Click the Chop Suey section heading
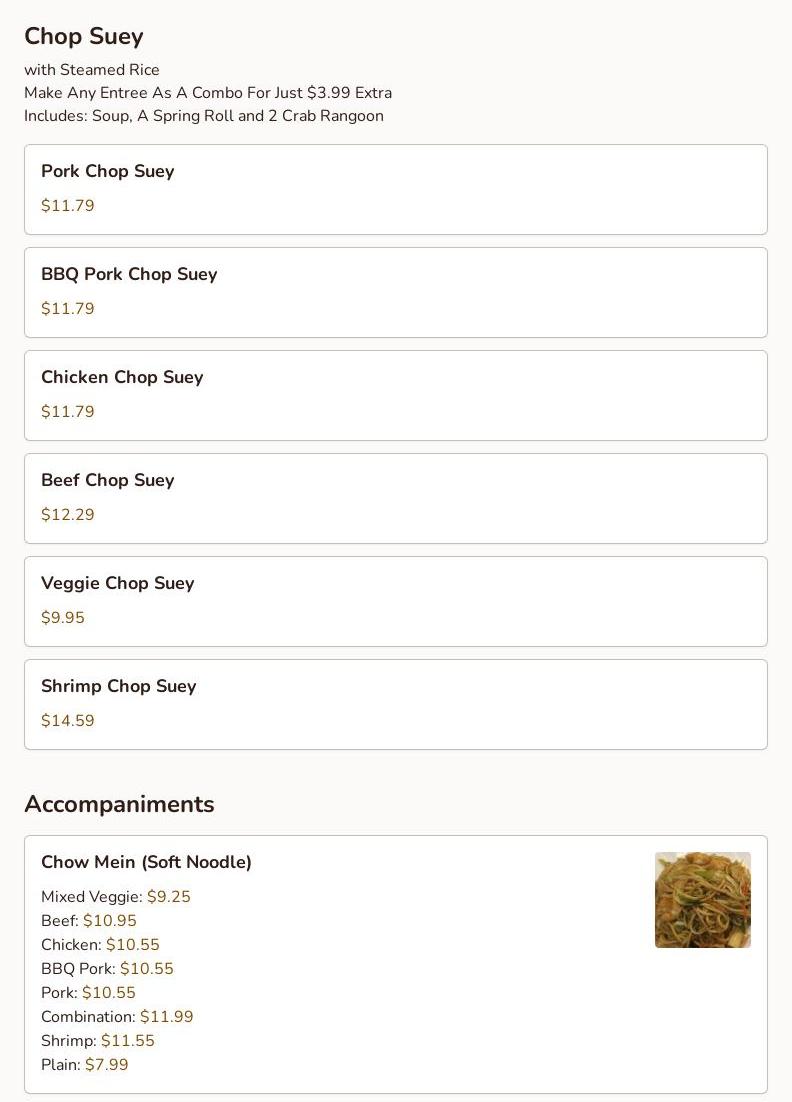This screenshot has width=792, height=1102. coord(84,36)
